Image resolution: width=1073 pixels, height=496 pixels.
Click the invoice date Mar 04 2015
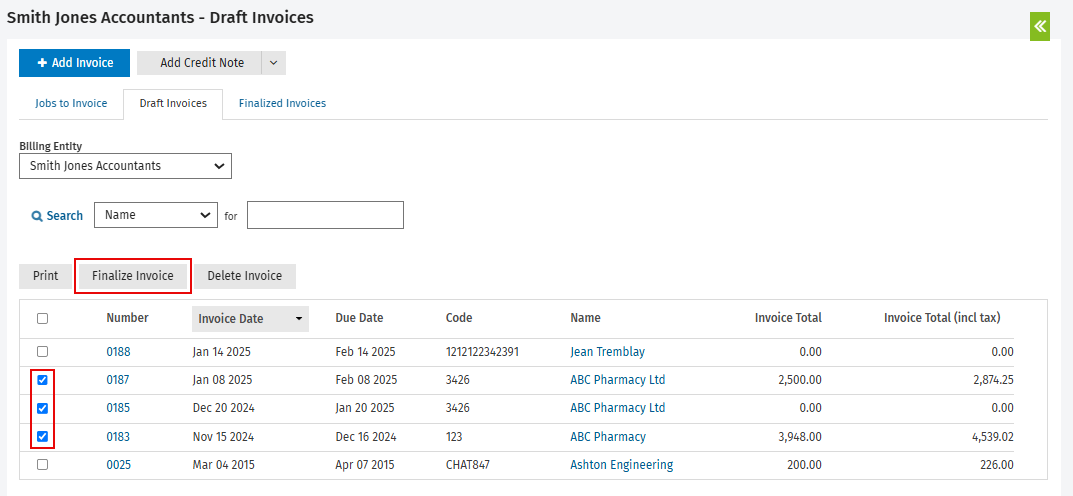click(223, 465)
